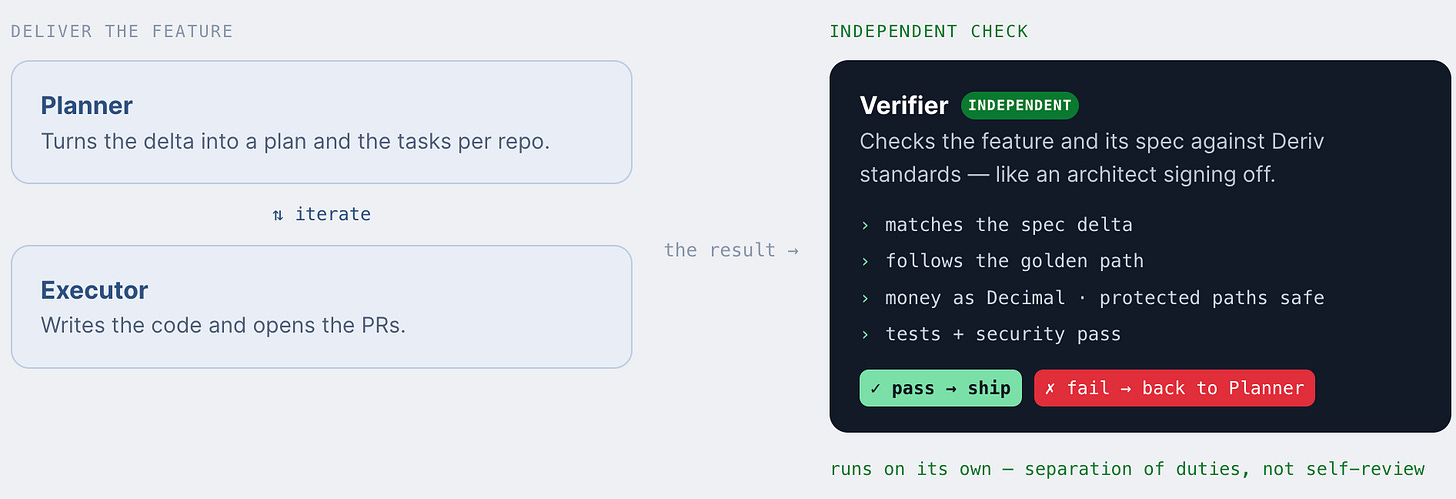Click the chevron before matches the spec delta
1456x499 pixels.
865,225
